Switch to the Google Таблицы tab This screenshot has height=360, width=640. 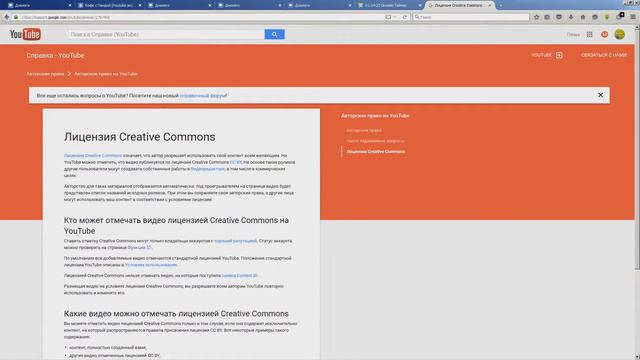coord(389,5)
